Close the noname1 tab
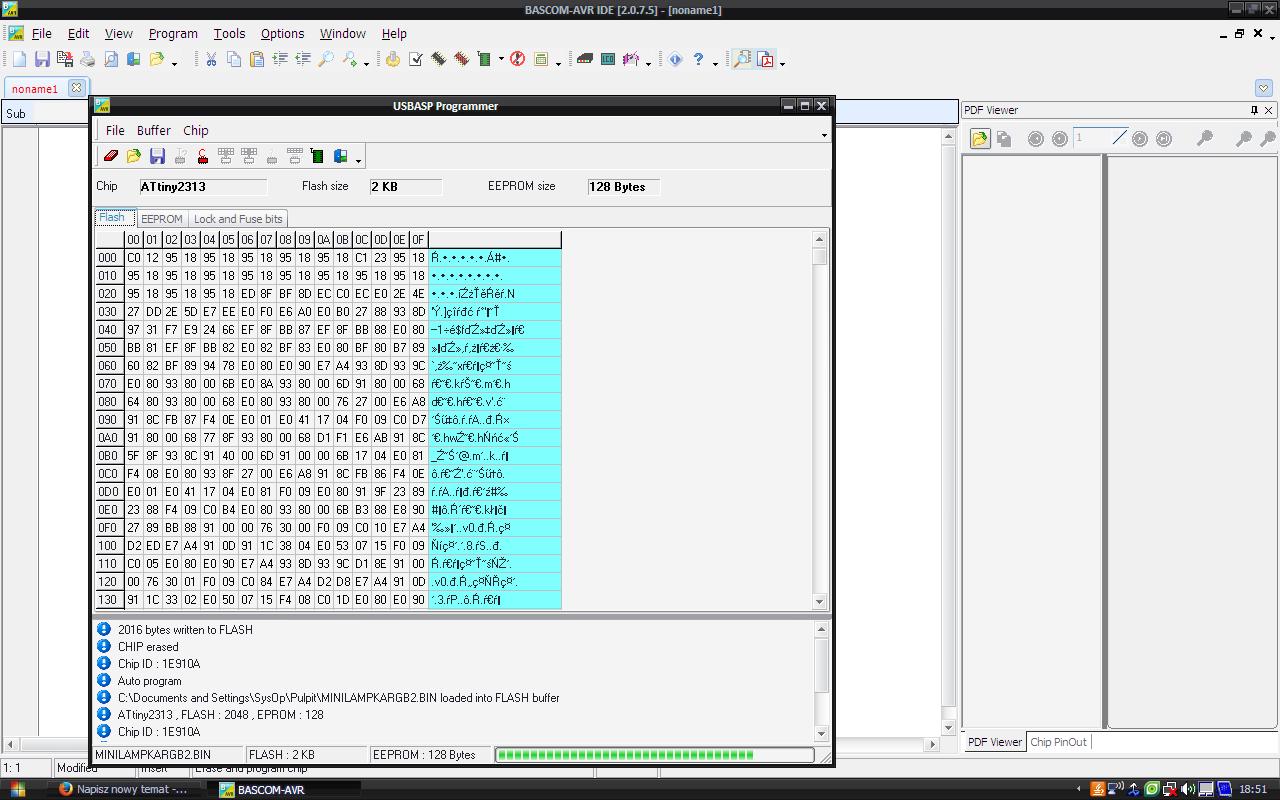The image size is (1280, 800). click(76, 88)
